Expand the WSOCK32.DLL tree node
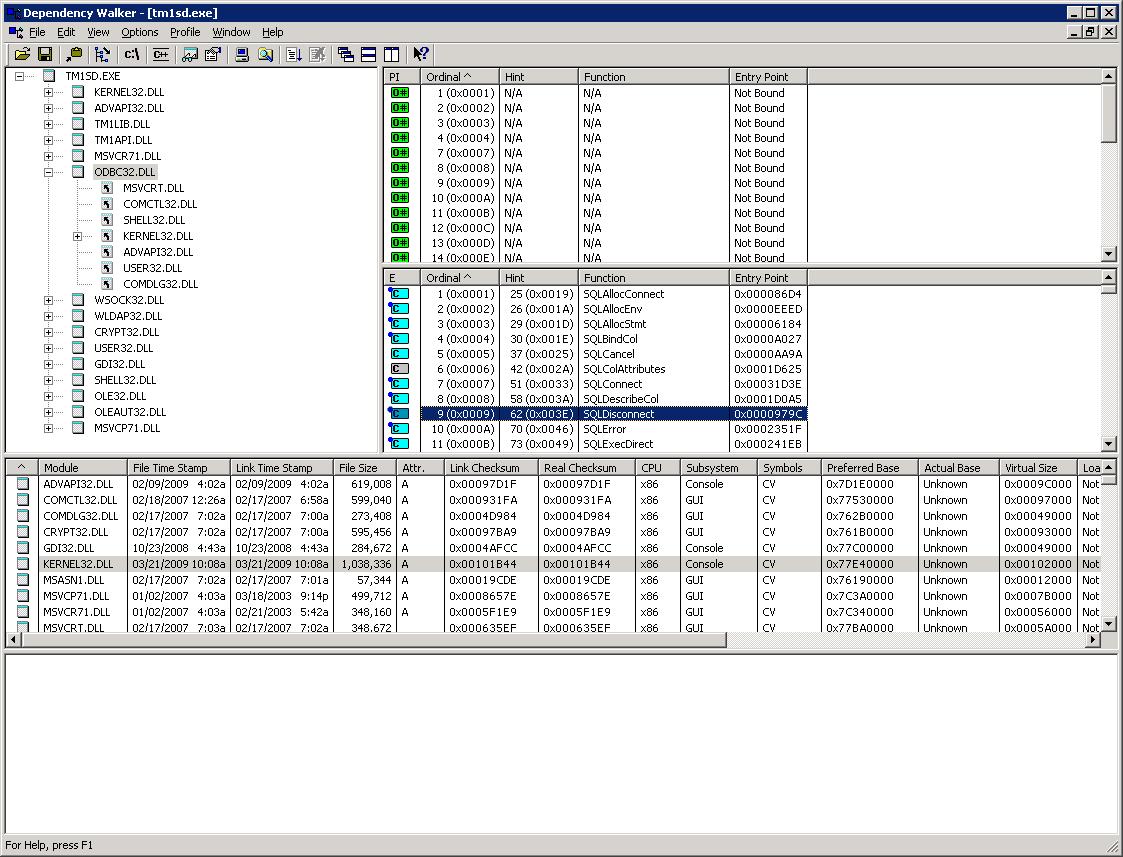Viewport: 1123px width, 857px height. (x=48, y=300)
